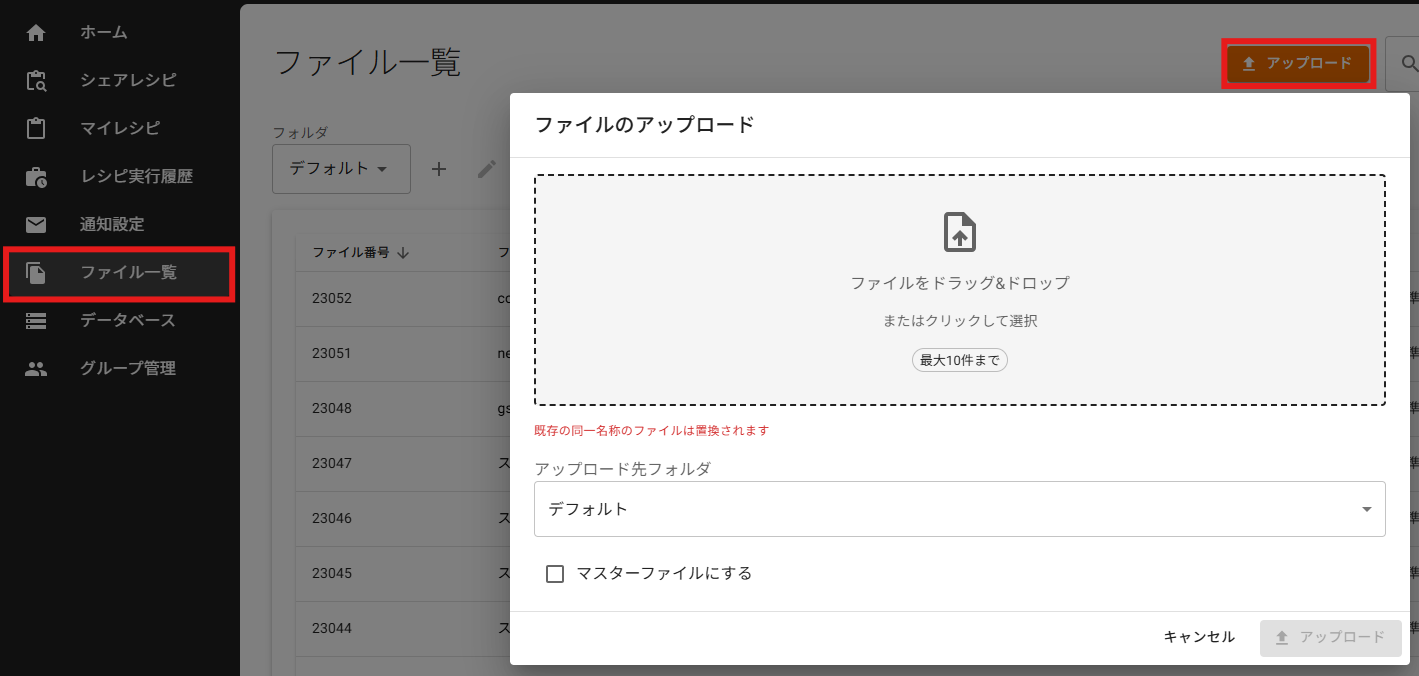Open レシピ実行履歴 briefcase-clock icon

click(x=36, y=176)
